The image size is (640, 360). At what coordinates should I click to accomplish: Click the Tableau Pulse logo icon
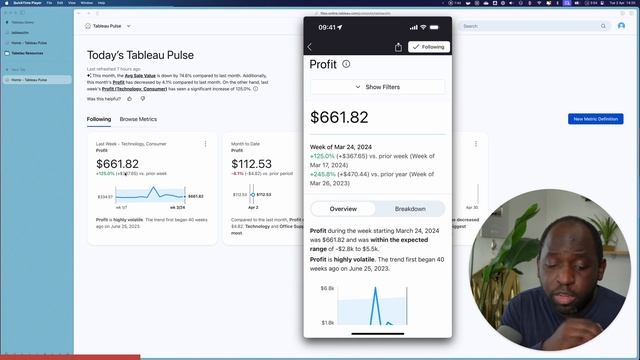pos(88,26)
